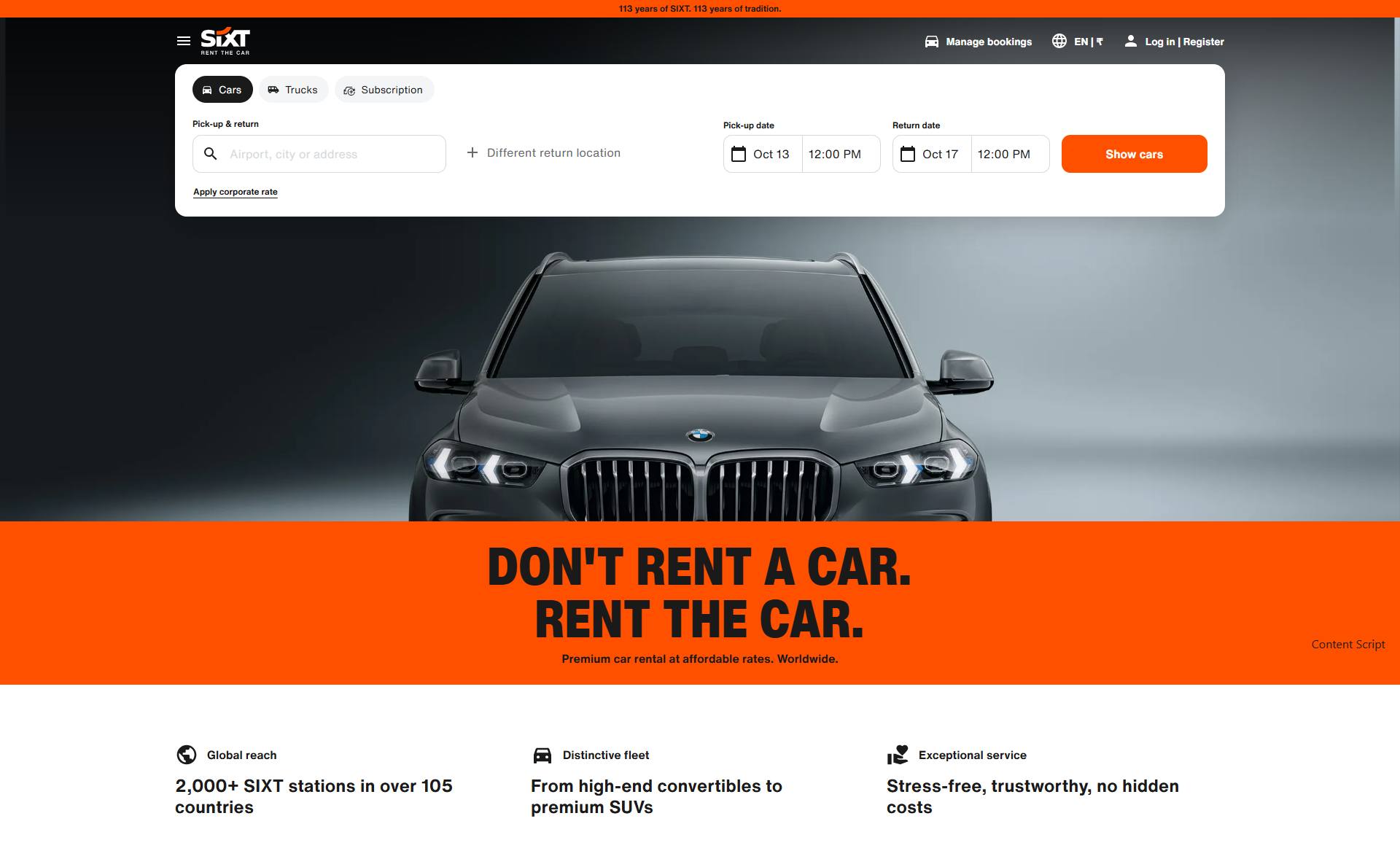Focus the Airport, city or address field
The image size is (1400, 867).
pyautogui.click(x=319, y=154)
